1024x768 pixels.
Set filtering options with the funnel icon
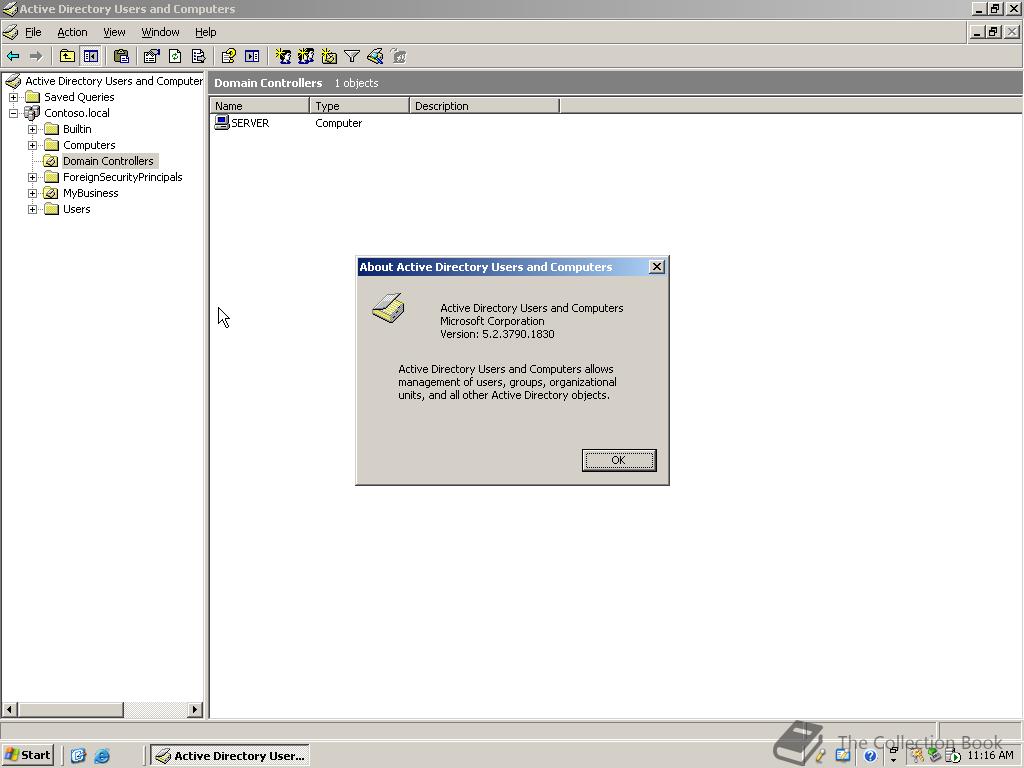[x=352, y=57]
